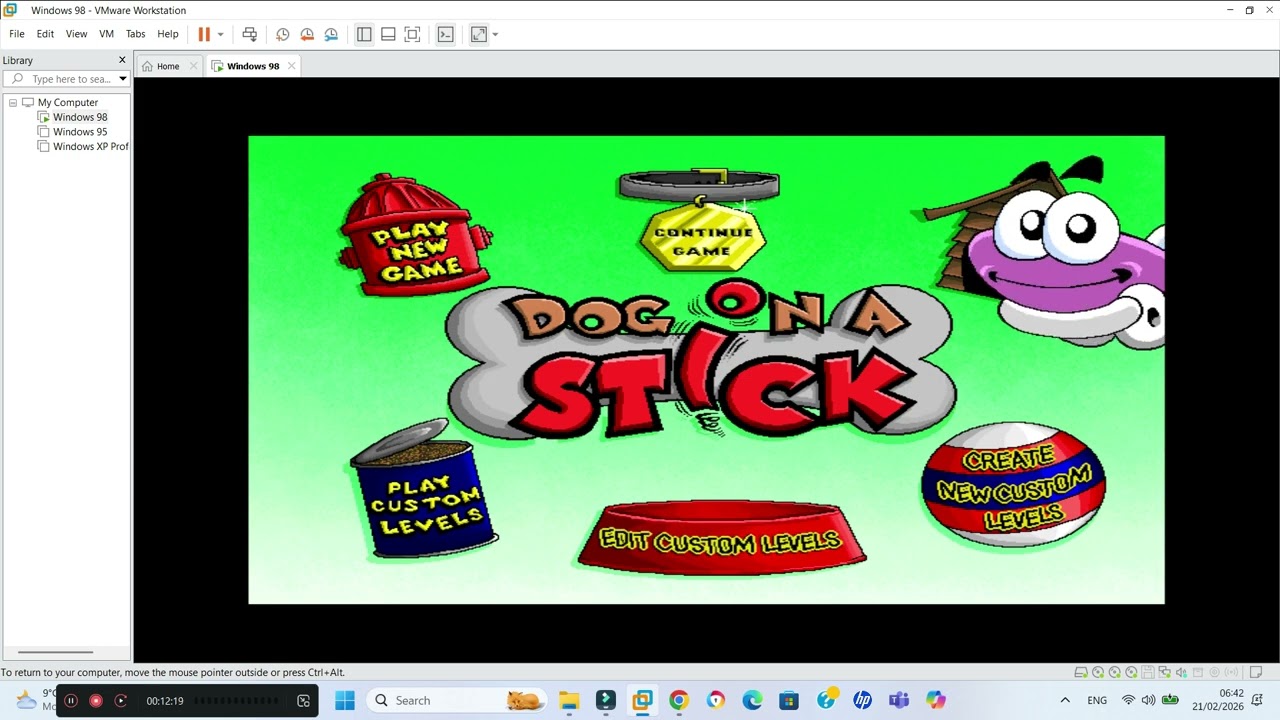This screenshot has height=720, width=1280.
Task: Open the Help menu
Action: [168, 34]
